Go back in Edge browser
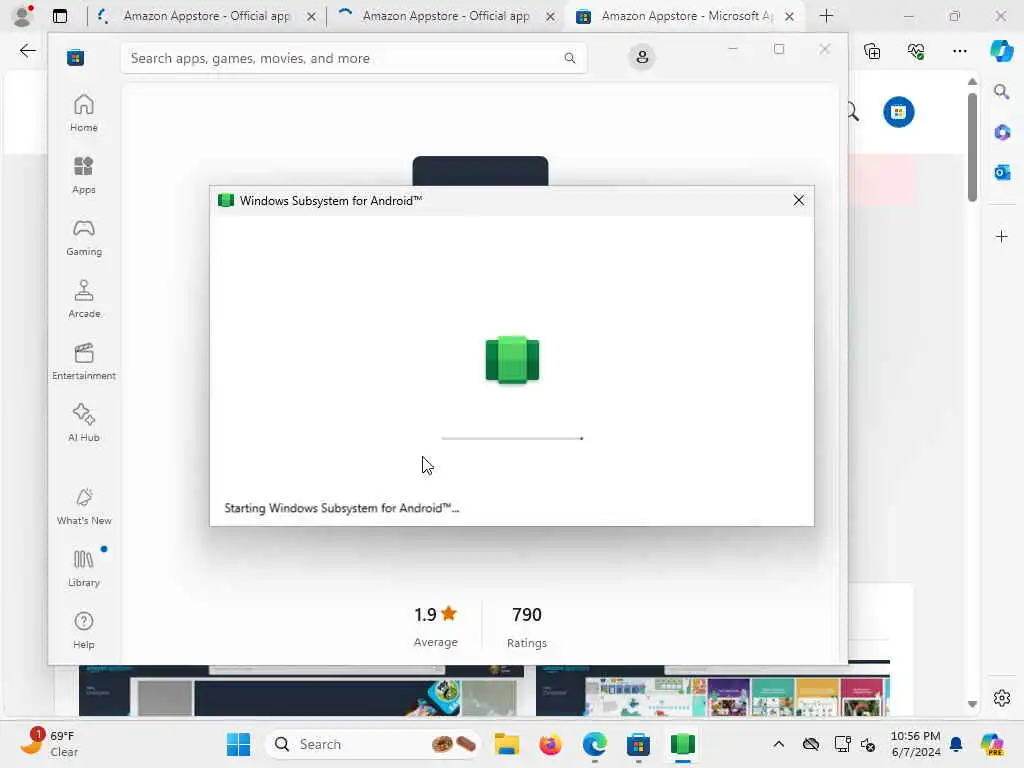Image resolution: width=1024 pixels, height=768 pixels. pos(27,51)
